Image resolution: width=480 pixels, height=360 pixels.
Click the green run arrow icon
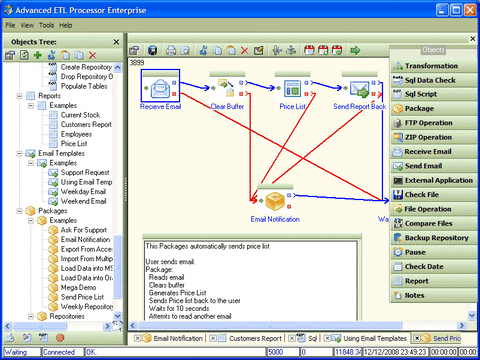[355, 50]
